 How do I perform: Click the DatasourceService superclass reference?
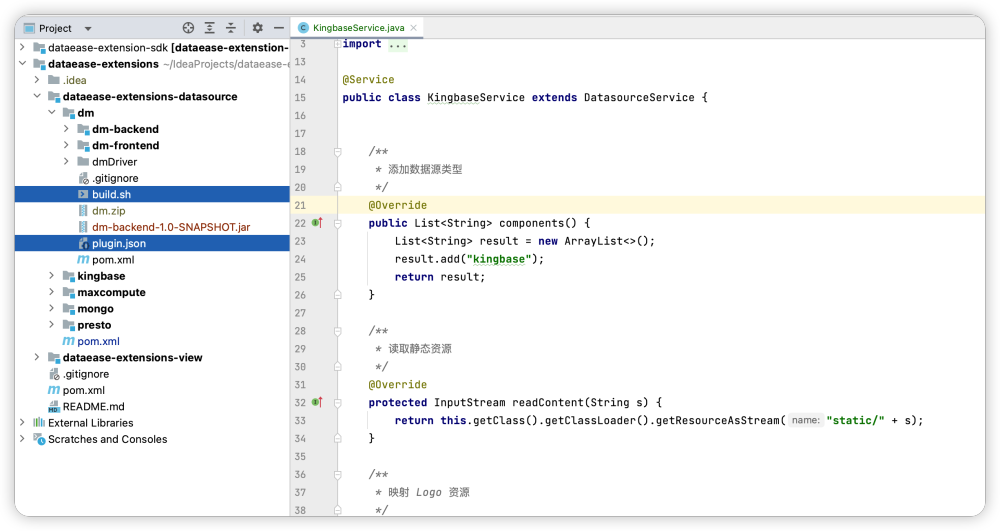639,98
